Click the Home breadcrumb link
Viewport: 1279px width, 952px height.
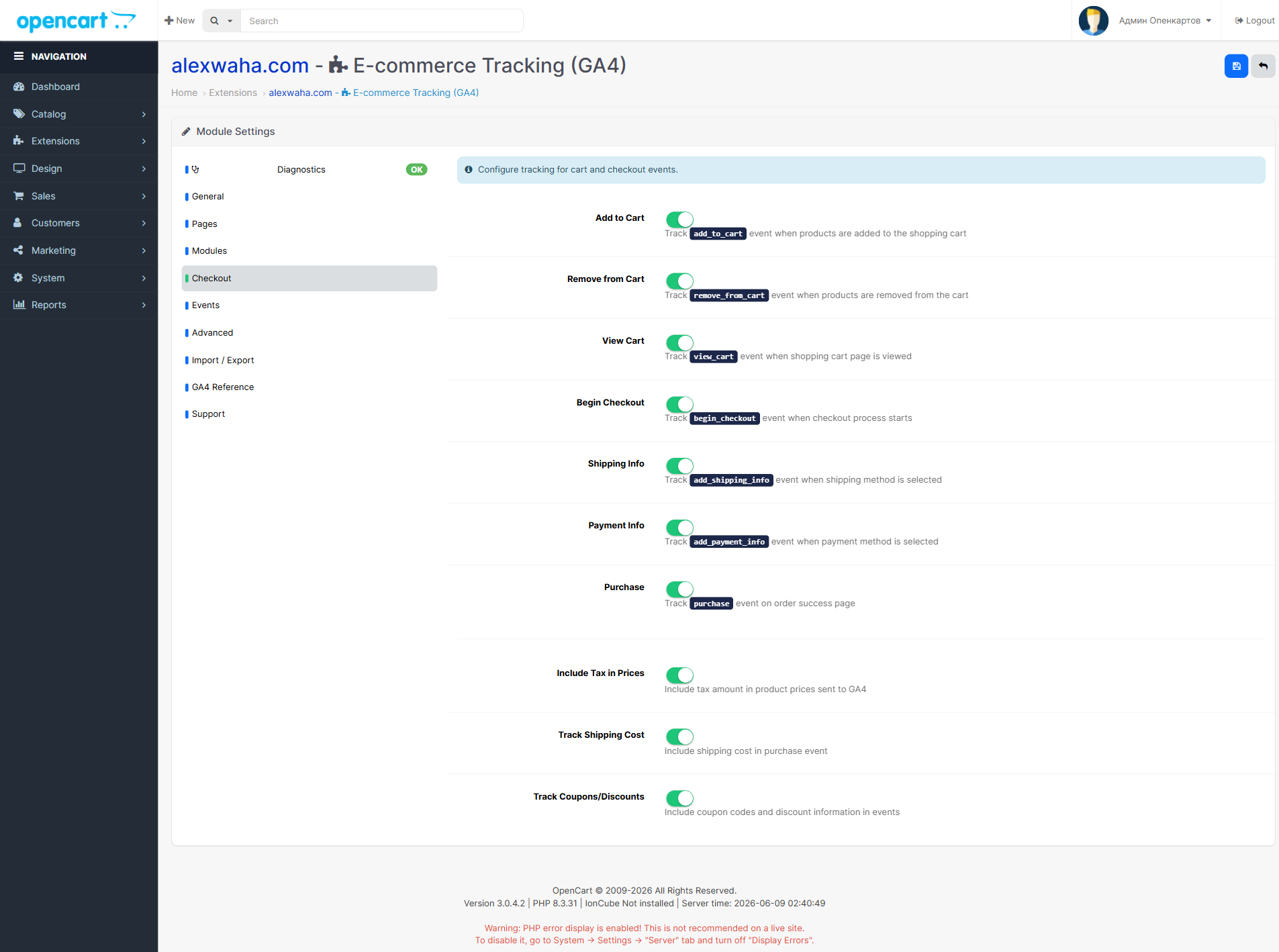184,93
